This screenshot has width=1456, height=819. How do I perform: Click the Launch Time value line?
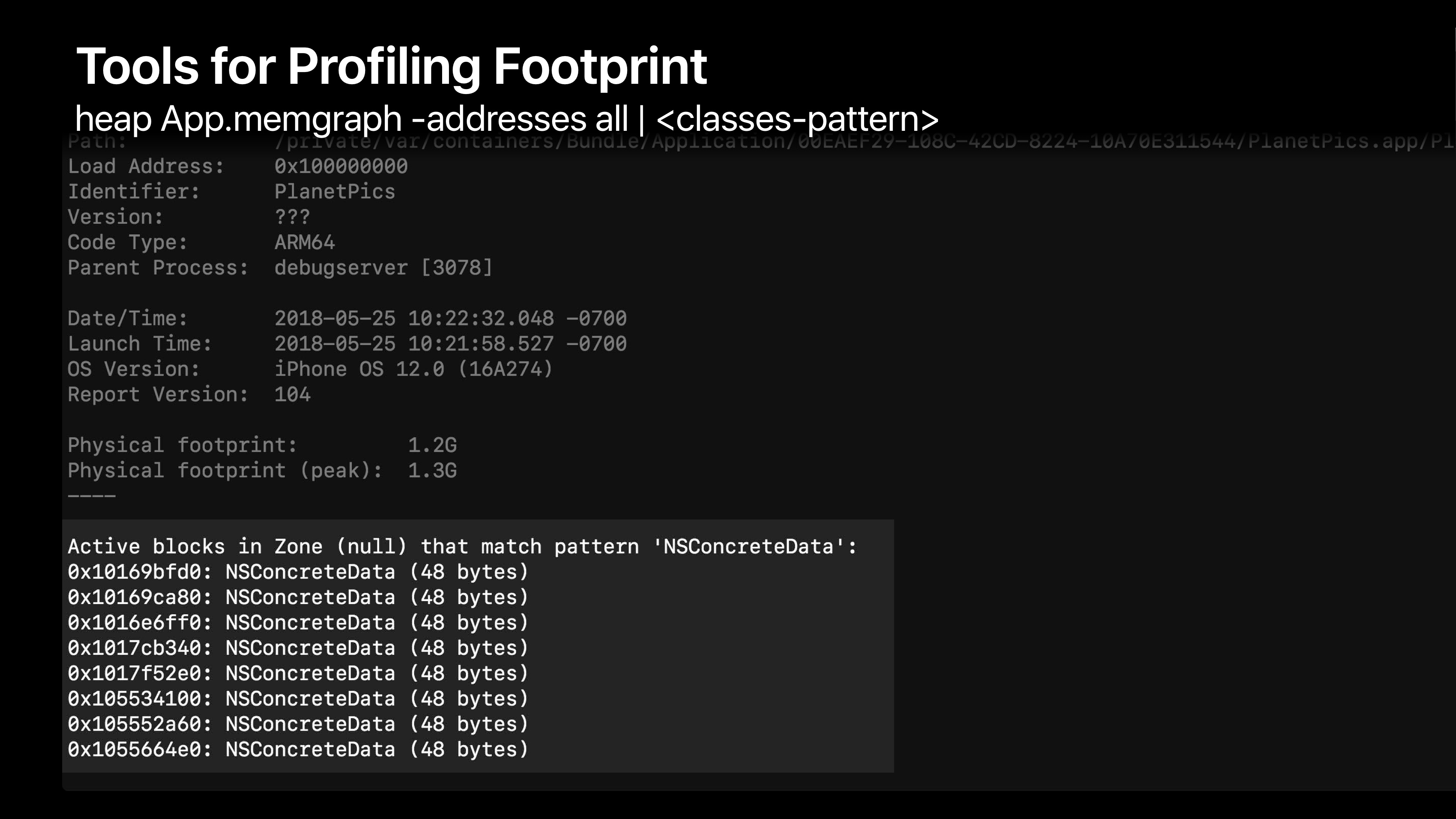point(450,344)
